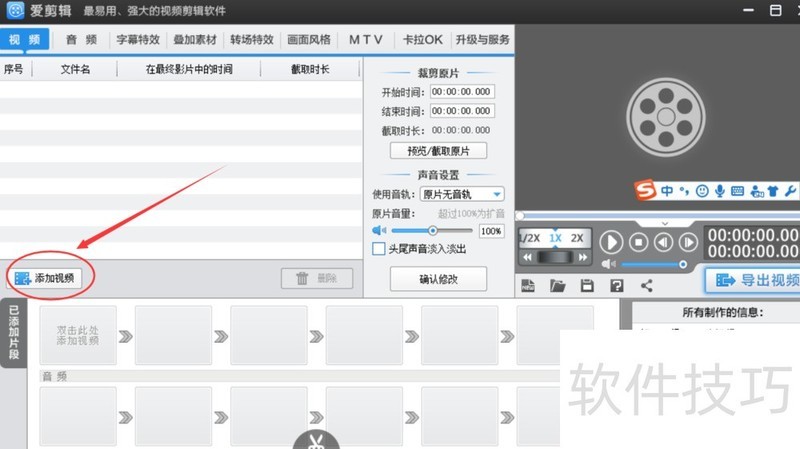Click the Sogou wrench toolbox icon

coord(790,191)
